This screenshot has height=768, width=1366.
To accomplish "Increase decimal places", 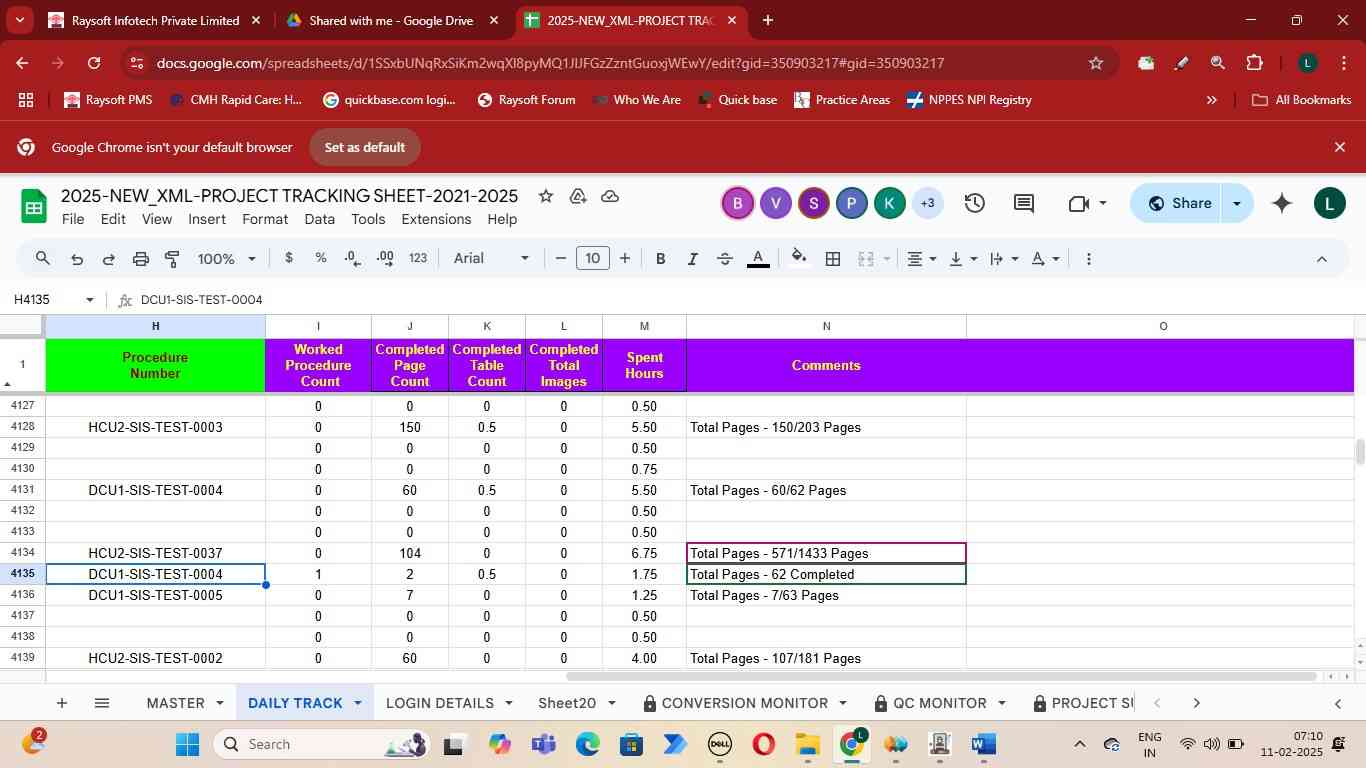I will point(385,258).
